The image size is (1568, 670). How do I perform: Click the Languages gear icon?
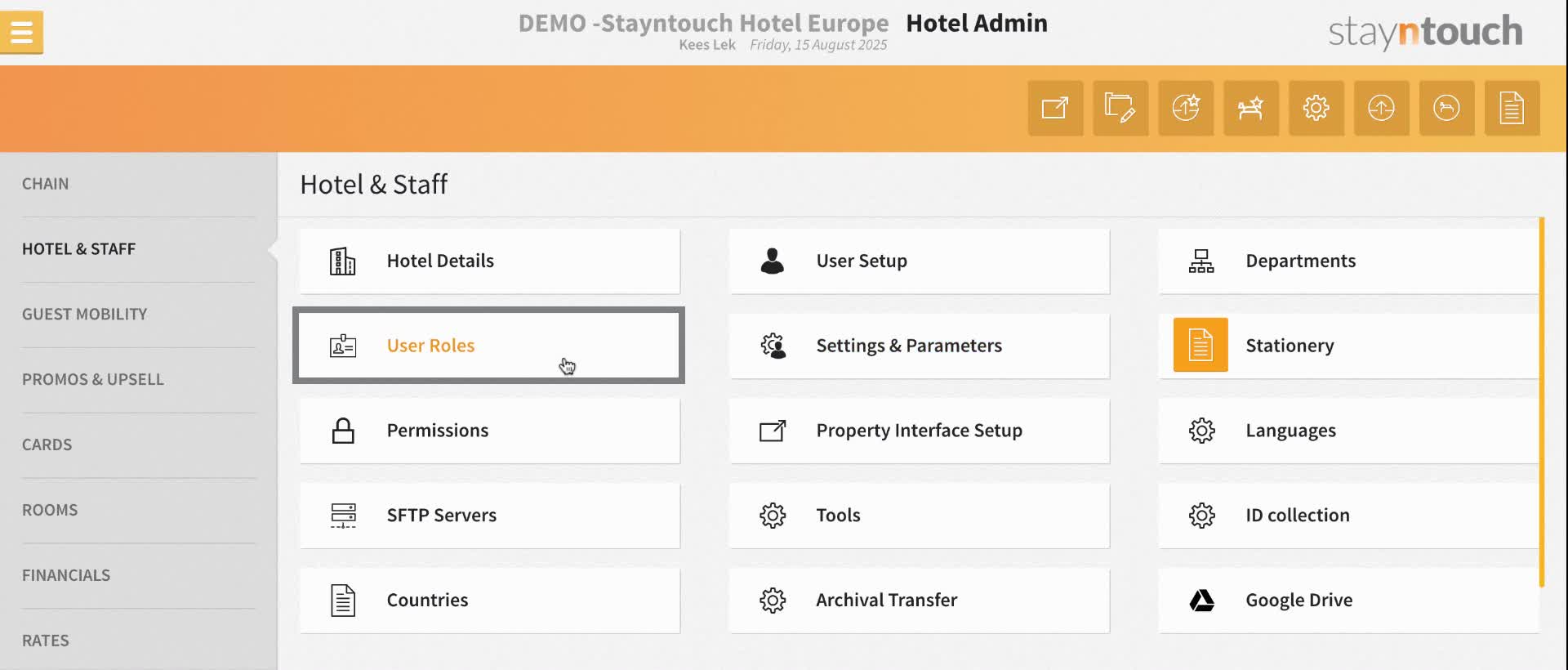(1202, 431)
